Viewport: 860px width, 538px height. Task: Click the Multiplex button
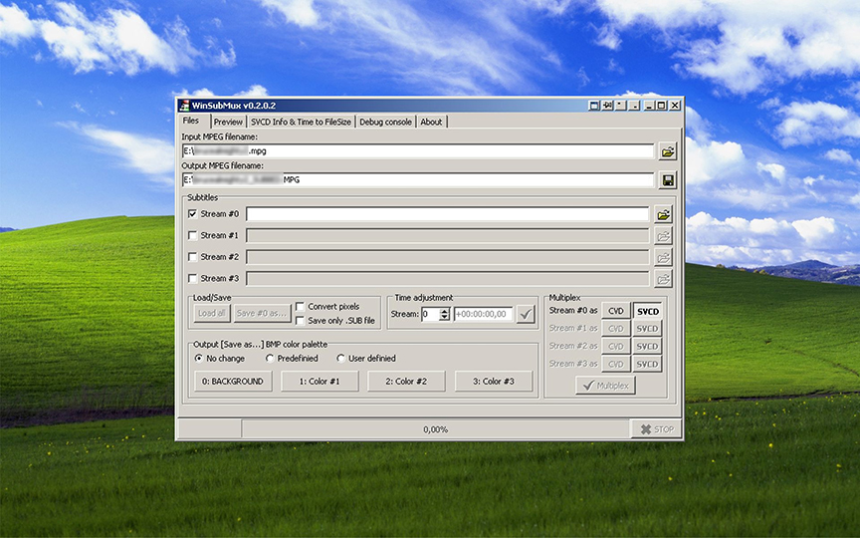(606, 386)
